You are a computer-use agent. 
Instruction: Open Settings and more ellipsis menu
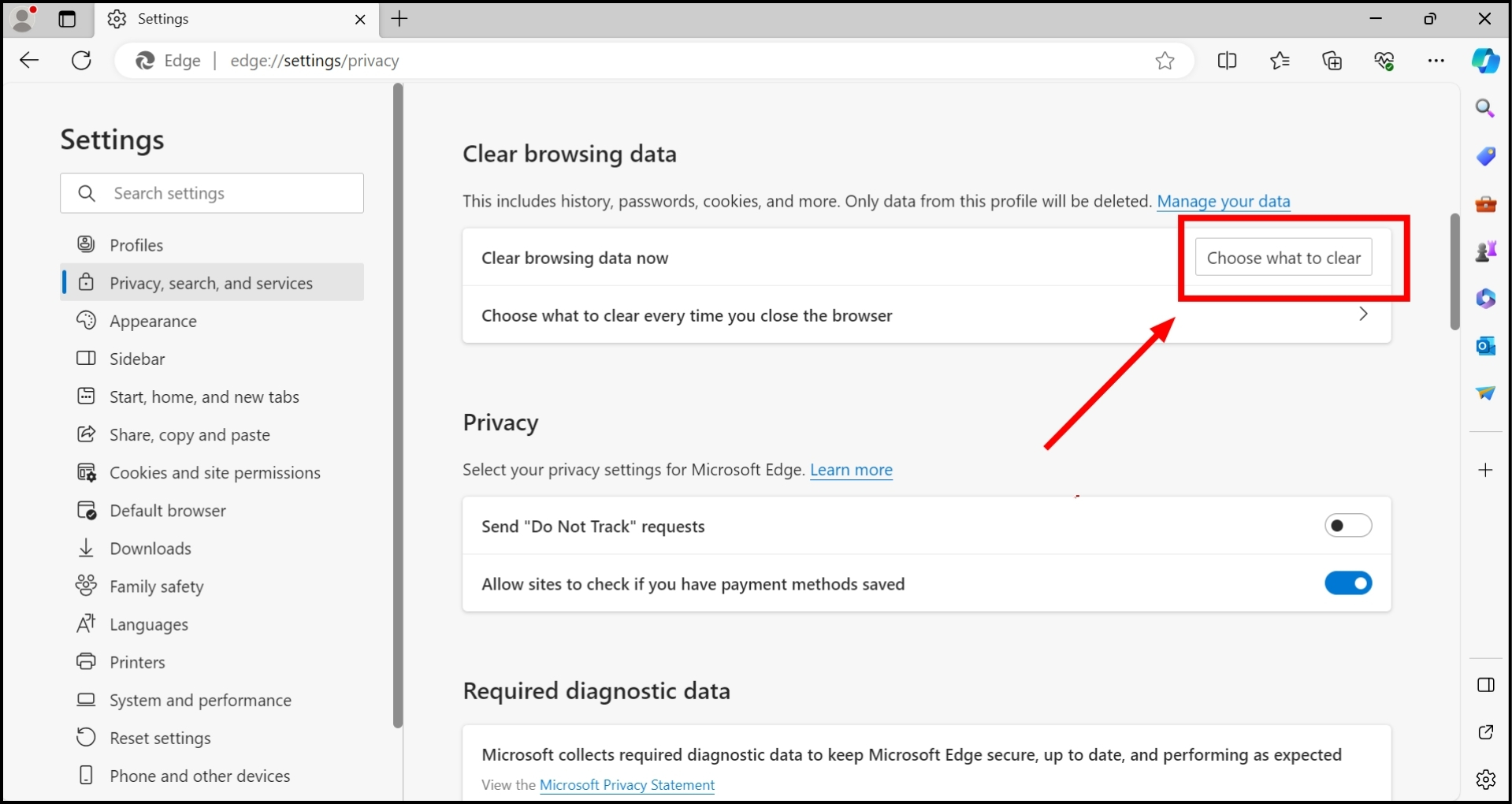pos(1436,61)
